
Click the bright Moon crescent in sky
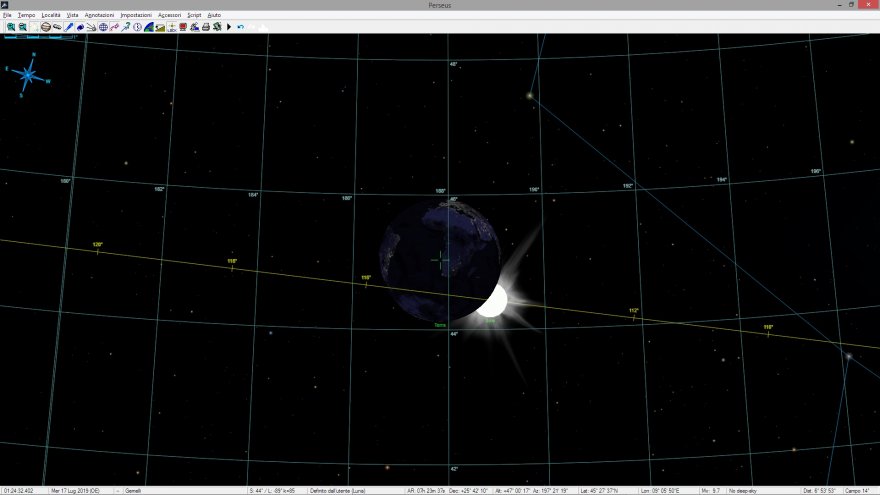click(x=492, y=301)
